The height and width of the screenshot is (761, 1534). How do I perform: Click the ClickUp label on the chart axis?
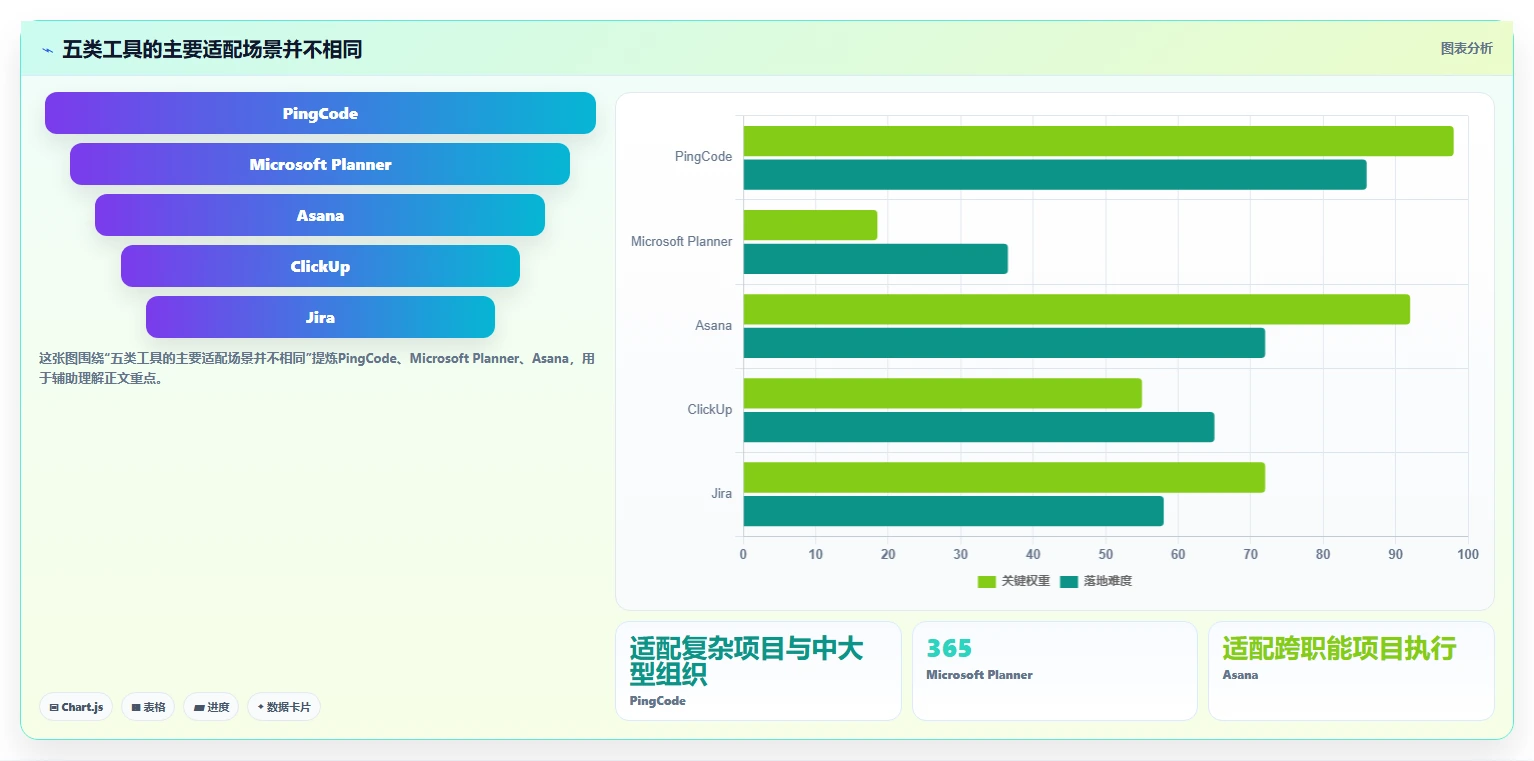coord(709,409)
